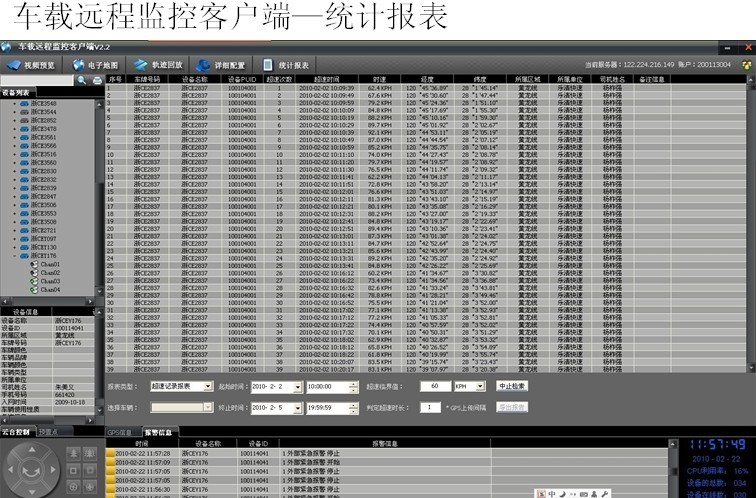Expand the 浙CE3548 device tree node
Screen dimensions: 756x498
click(x=14, y=103)
